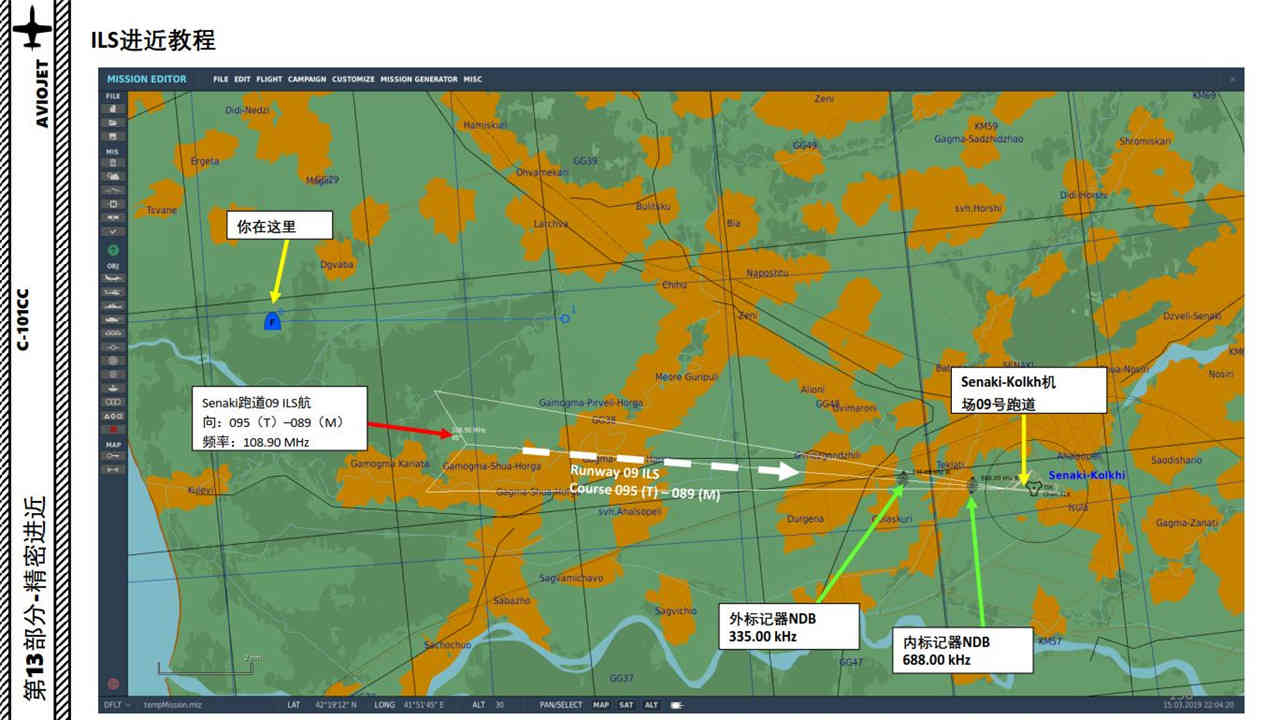Select the ship group placement tool
This screenshot has width=1280, height=720.
[x=113, y=305]
